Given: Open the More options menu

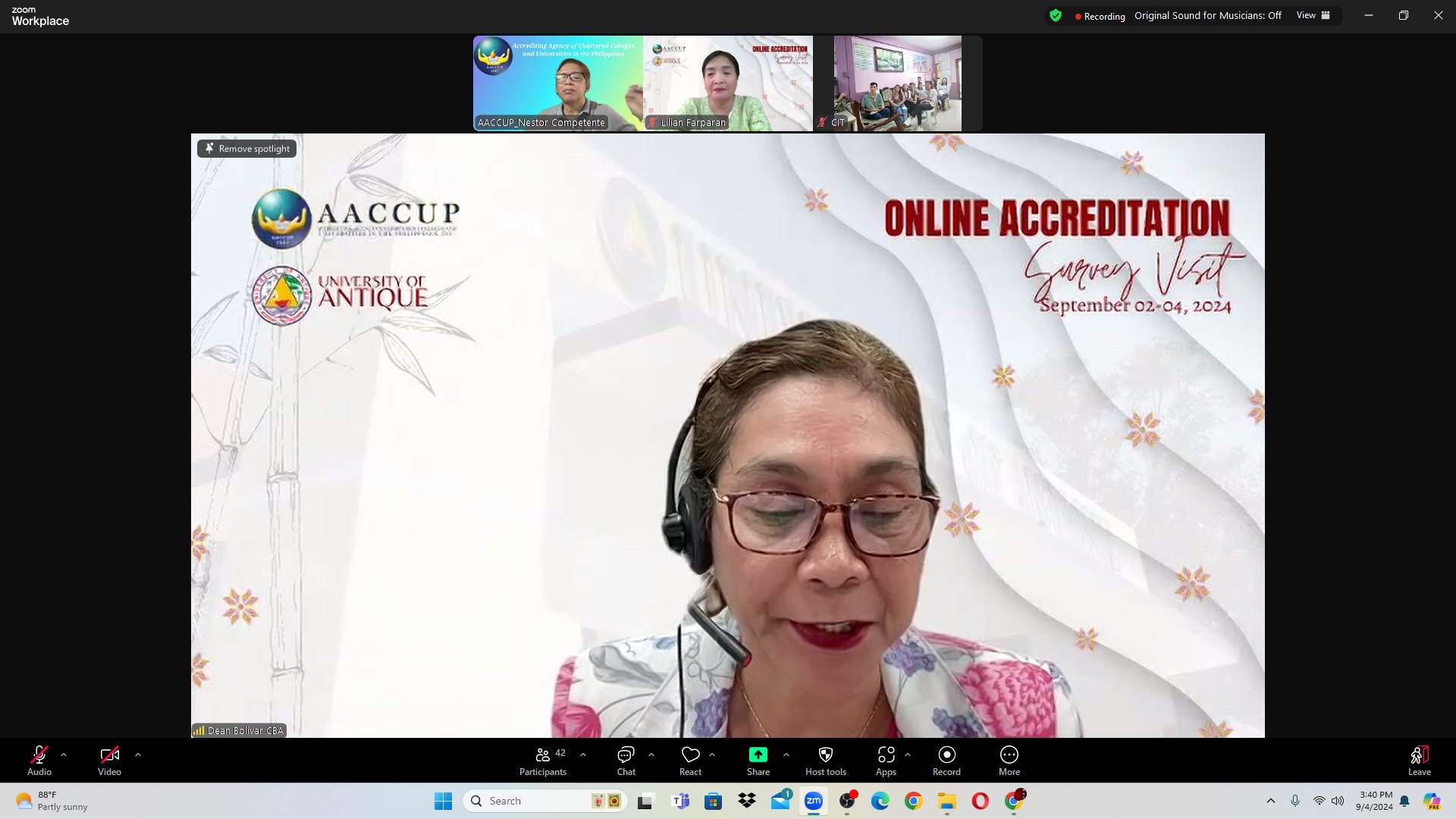Looking at the screenshot, I should (1009, 761).
